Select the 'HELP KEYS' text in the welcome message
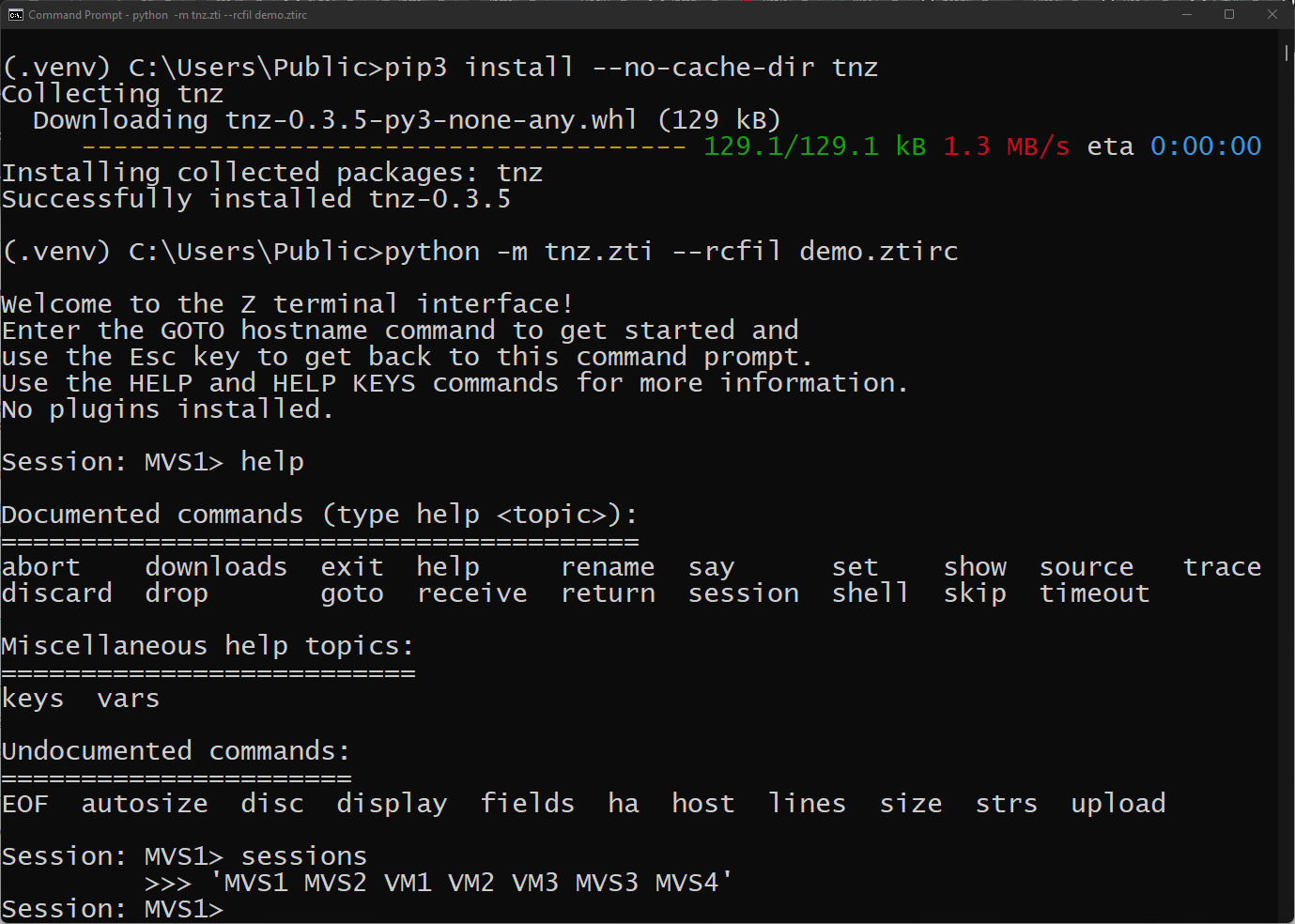The width and height of the screenshot is (1295, 924). pyautogui.click(x=344, y=382)
